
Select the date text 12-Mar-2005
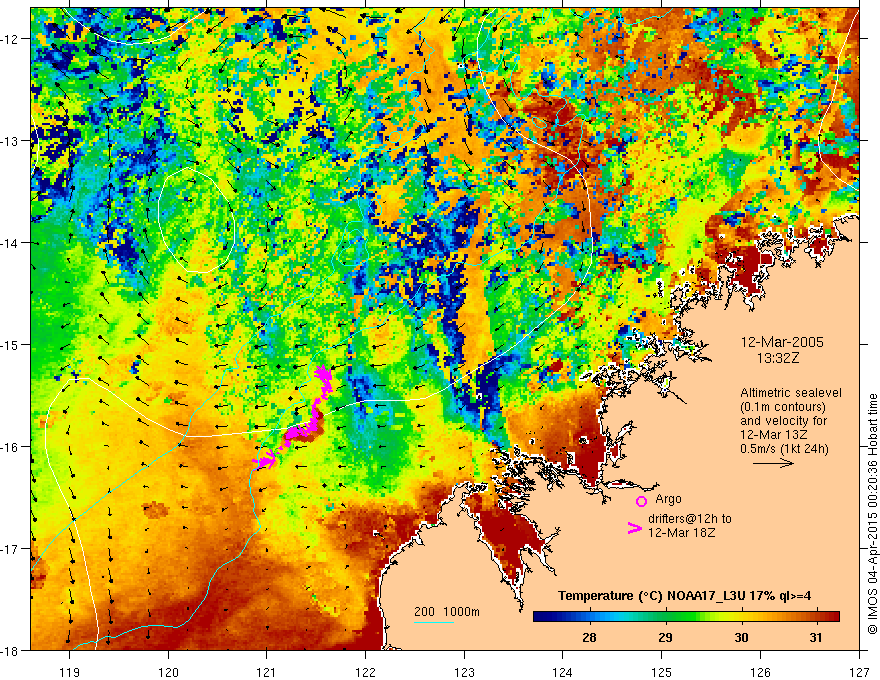point(782,342)
